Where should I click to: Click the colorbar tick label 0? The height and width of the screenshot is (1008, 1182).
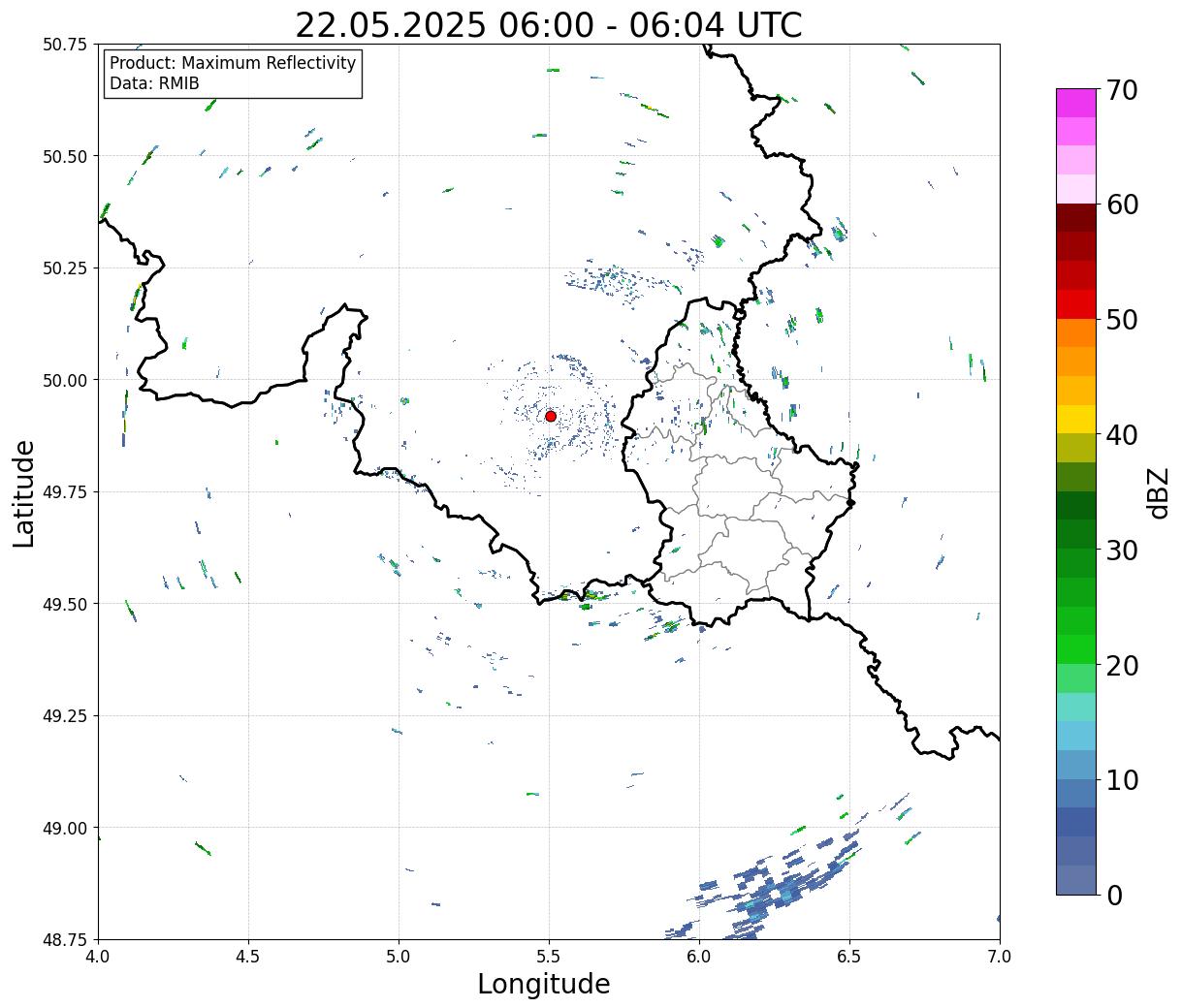[x=1113, y=895]
